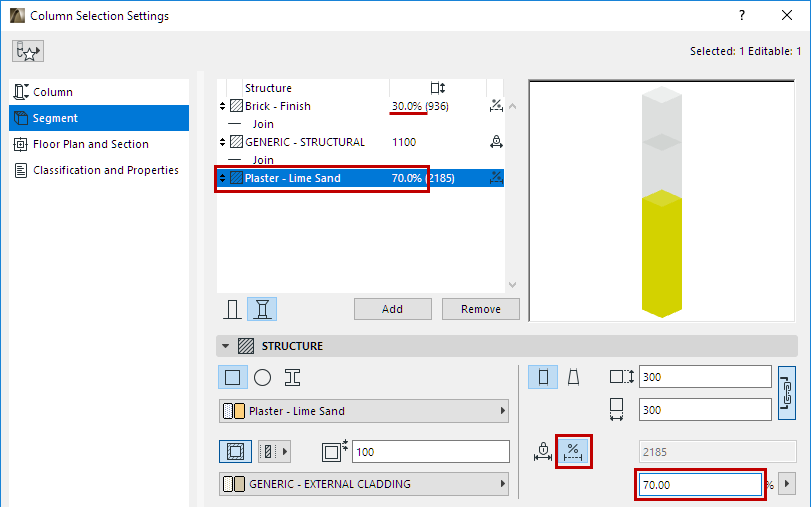Toggle the chain link for dimensions
The width and height of the screenshot is (811, 507).
click(x=787, y=393)
